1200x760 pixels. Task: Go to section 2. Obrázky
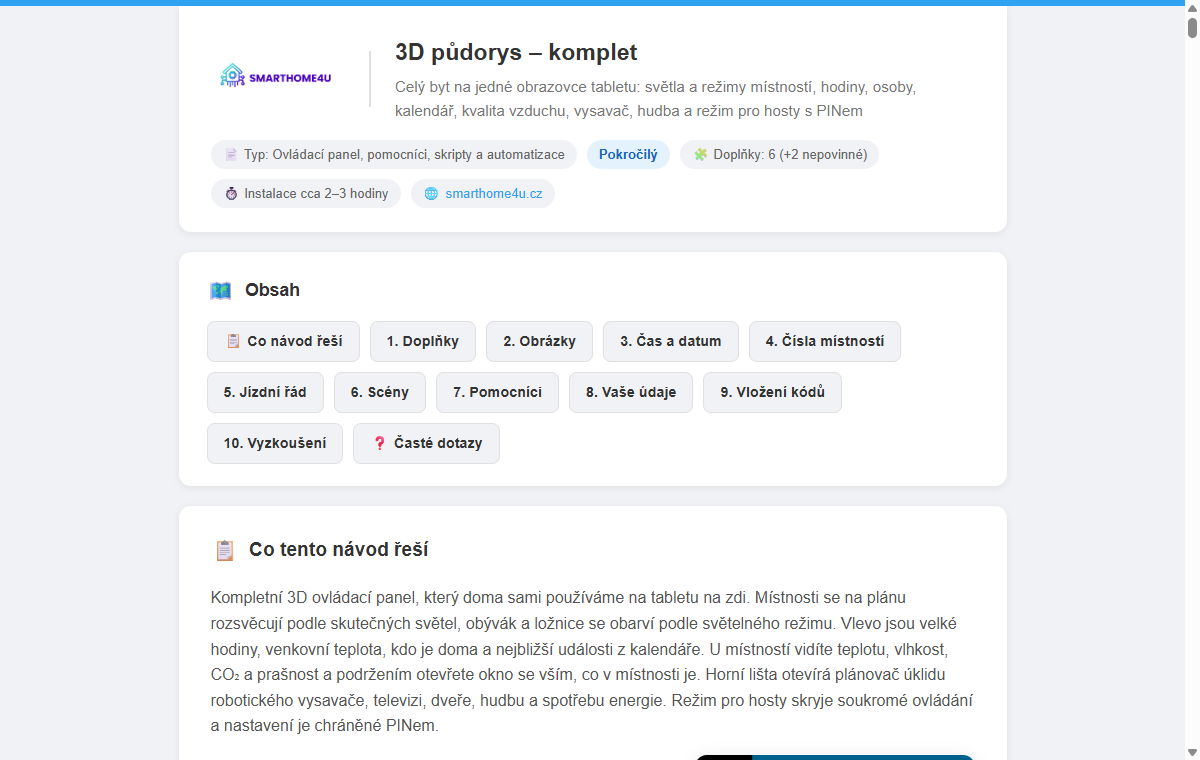(x=539, y=341)
